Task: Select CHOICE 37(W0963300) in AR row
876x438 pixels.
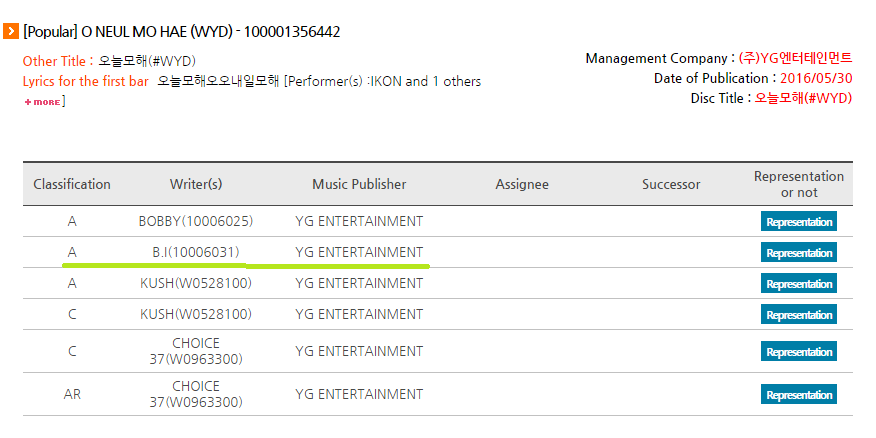Action: pyautogui.click(x=196, y=394)
